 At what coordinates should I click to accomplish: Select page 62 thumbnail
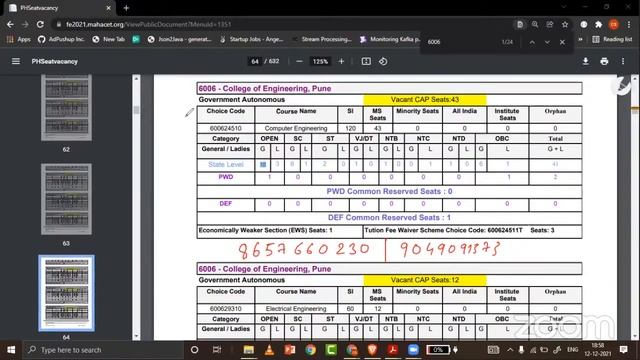point(67,108)
